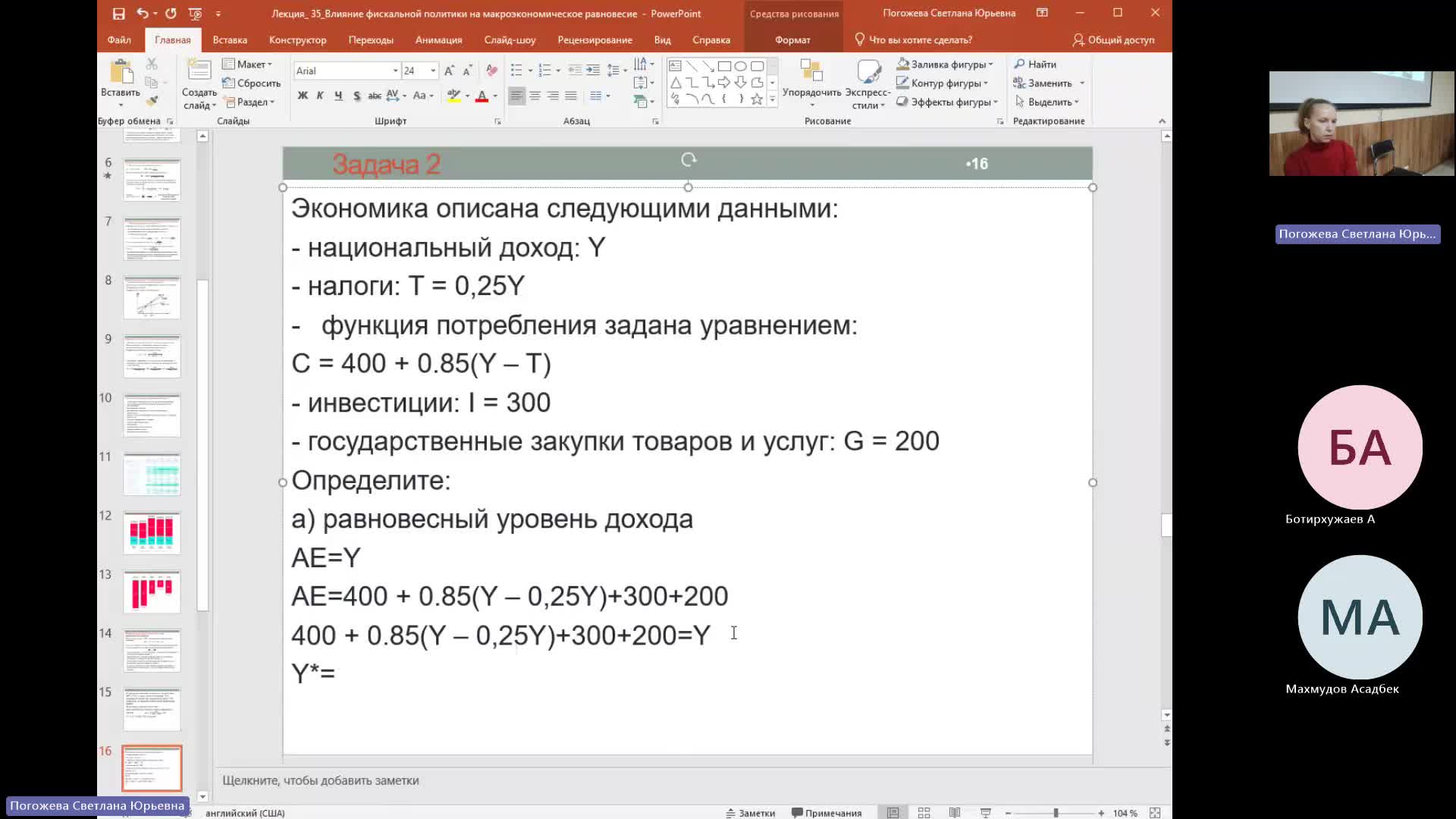1456x819 pixels.
Task: Start slideshow from status bar icon
Action: [x=986, y=813]
